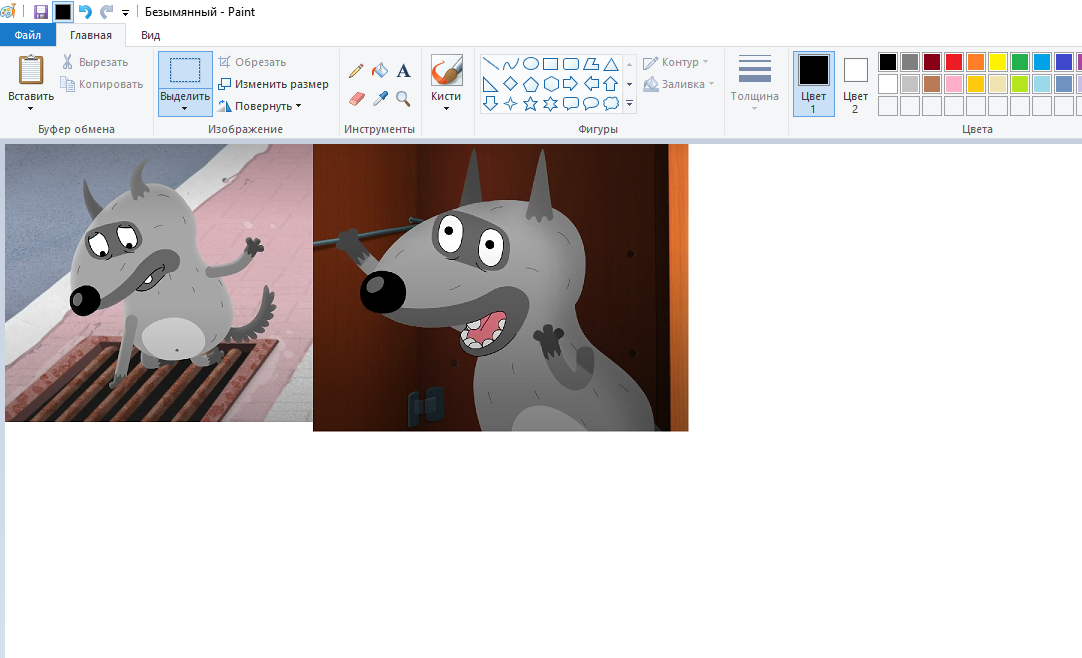Click the redo arrow in the quick toolbar
This screenshot has height=658, width=1082.
106,12
